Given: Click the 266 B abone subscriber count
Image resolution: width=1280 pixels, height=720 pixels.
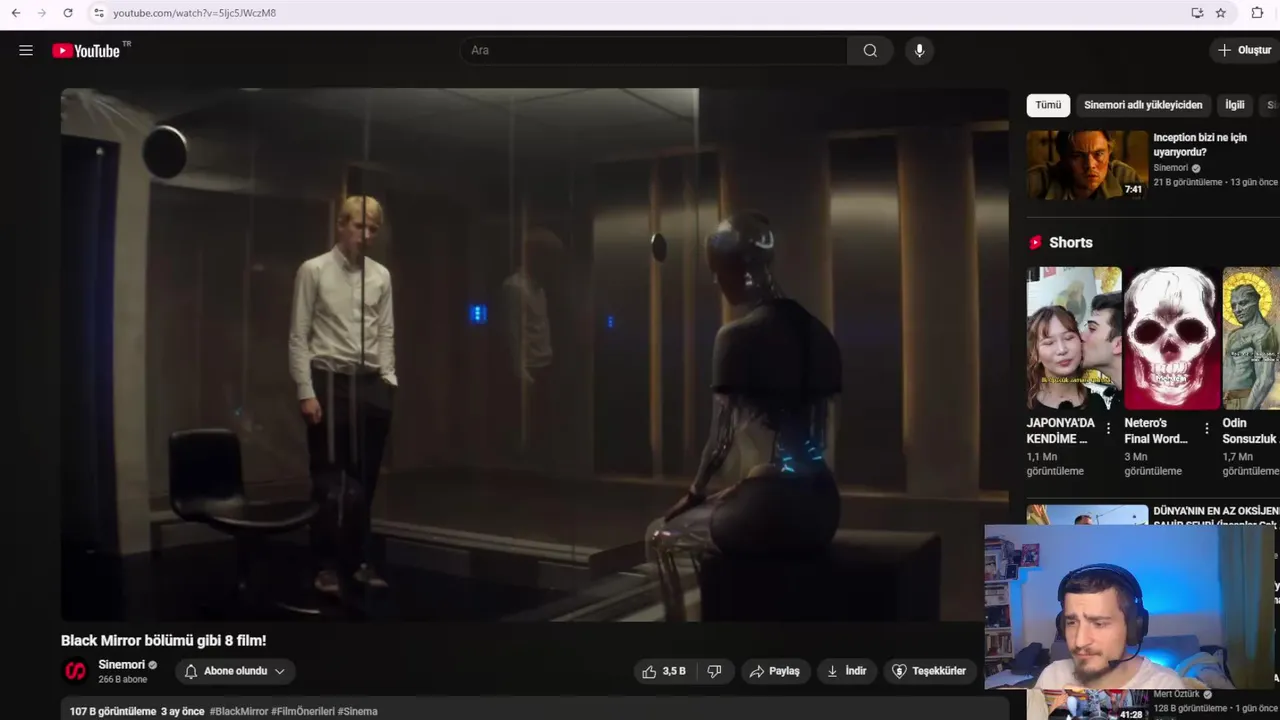Looking at the screenshot, I should tap(123, 680).
